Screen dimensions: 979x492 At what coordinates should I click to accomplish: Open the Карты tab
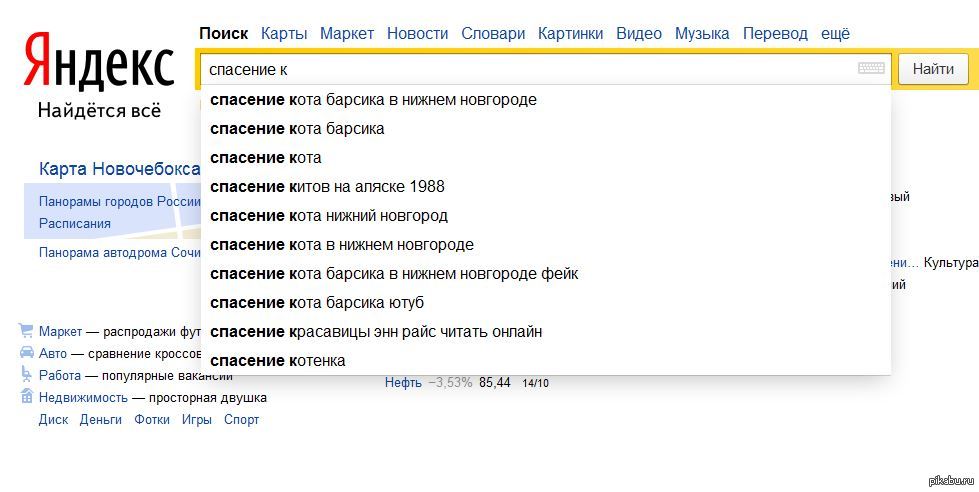[284, 33]
